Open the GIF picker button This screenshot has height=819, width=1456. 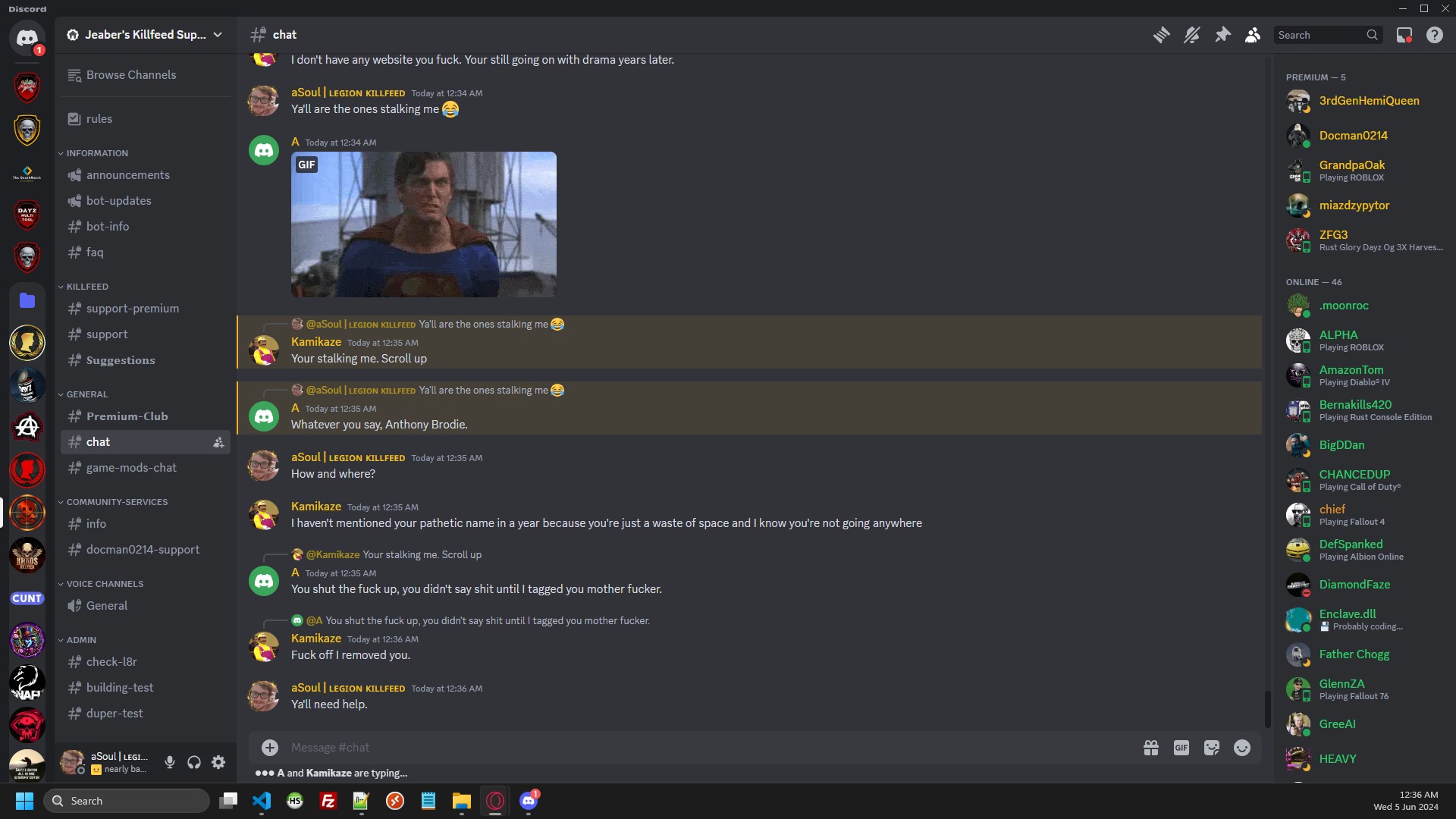click(x=1181, y=748)
